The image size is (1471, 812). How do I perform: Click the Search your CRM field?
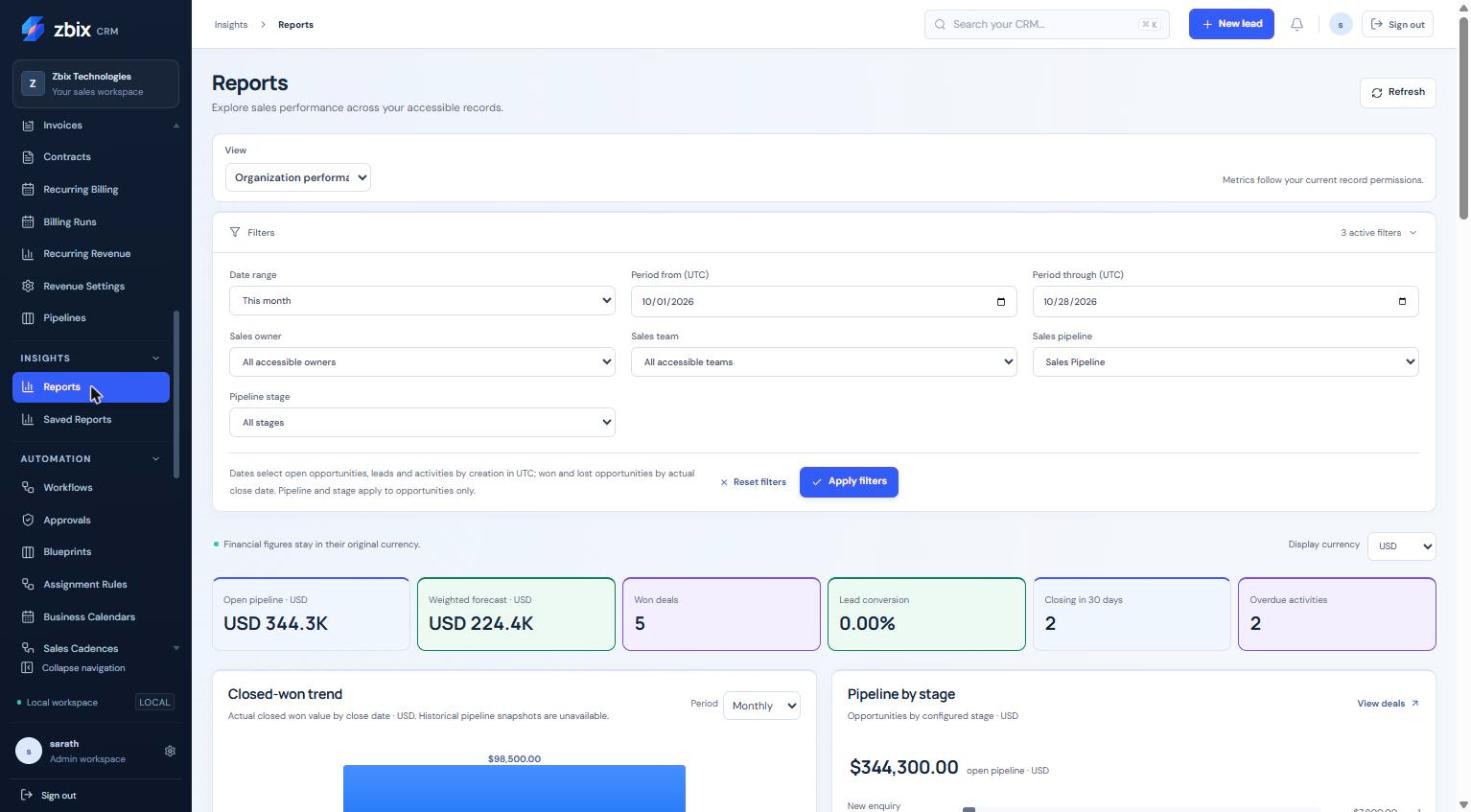(x=1047, y=24)
